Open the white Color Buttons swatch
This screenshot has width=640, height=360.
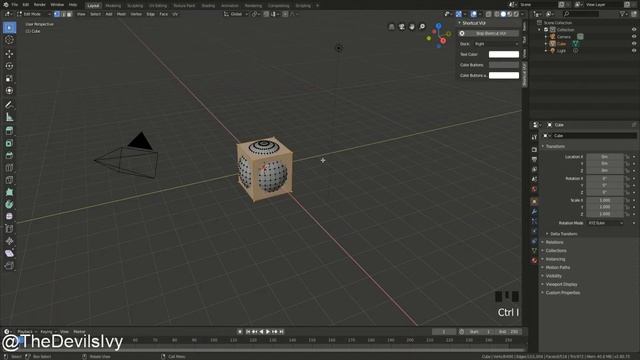click(504, 76)
